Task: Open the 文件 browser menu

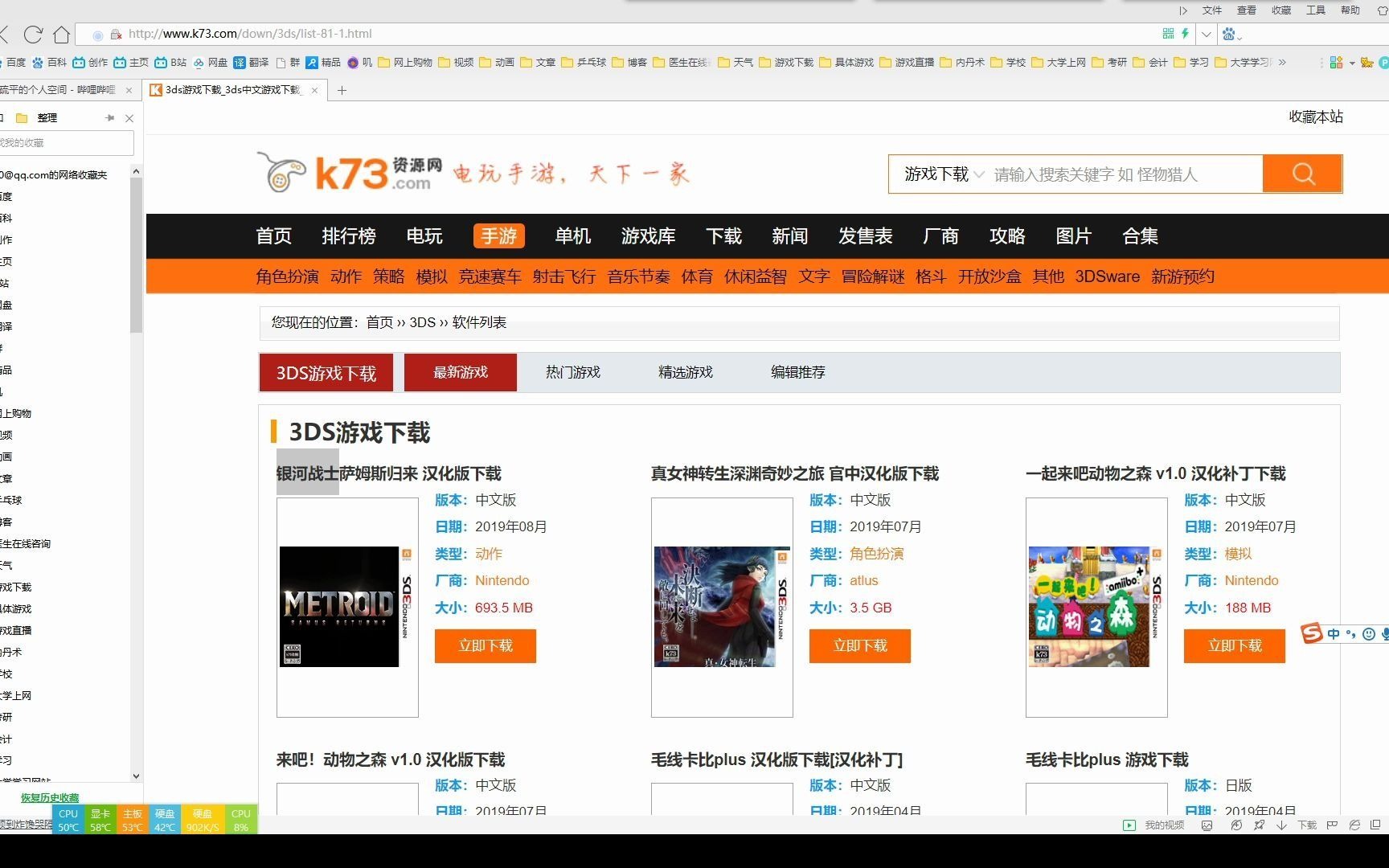Action: pyautogui.click(x=1212, y=10)
